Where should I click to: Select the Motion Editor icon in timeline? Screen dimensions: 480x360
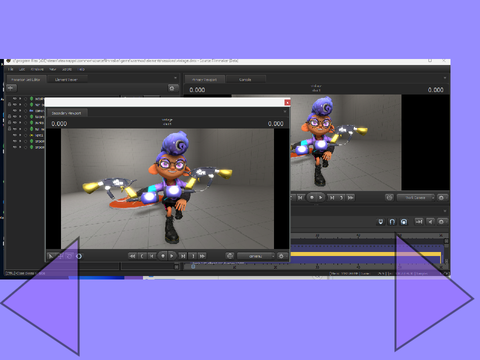(392, 222)
